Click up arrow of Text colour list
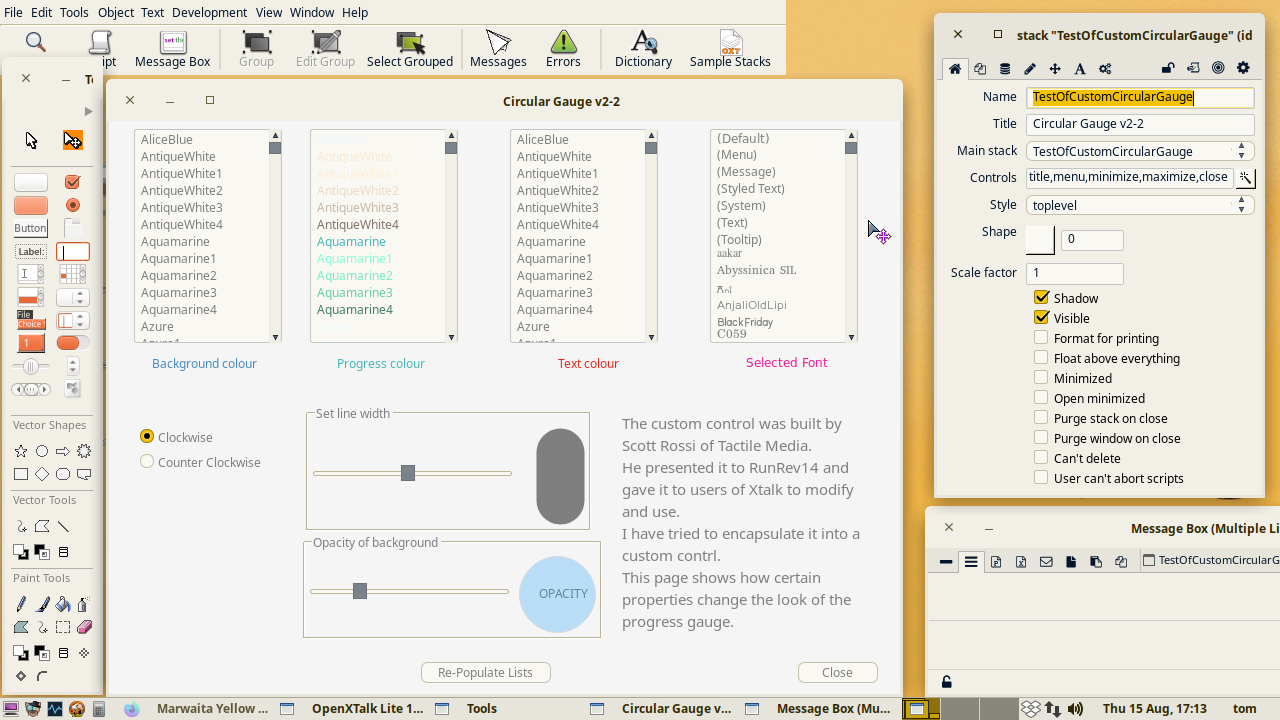1280x720 pixels. 651,135
